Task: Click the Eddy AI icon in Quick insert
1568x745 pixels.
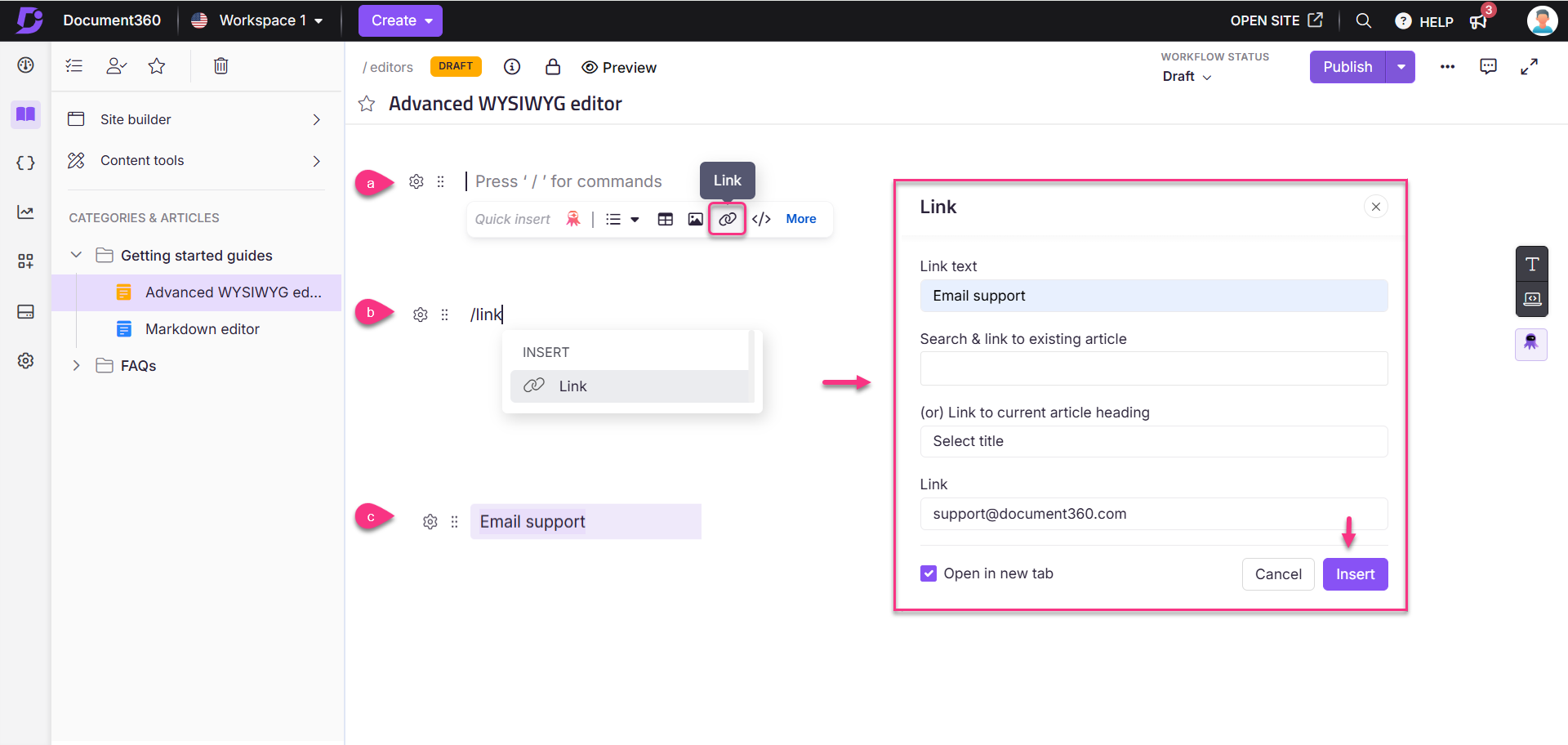Action: pos(573,219)
